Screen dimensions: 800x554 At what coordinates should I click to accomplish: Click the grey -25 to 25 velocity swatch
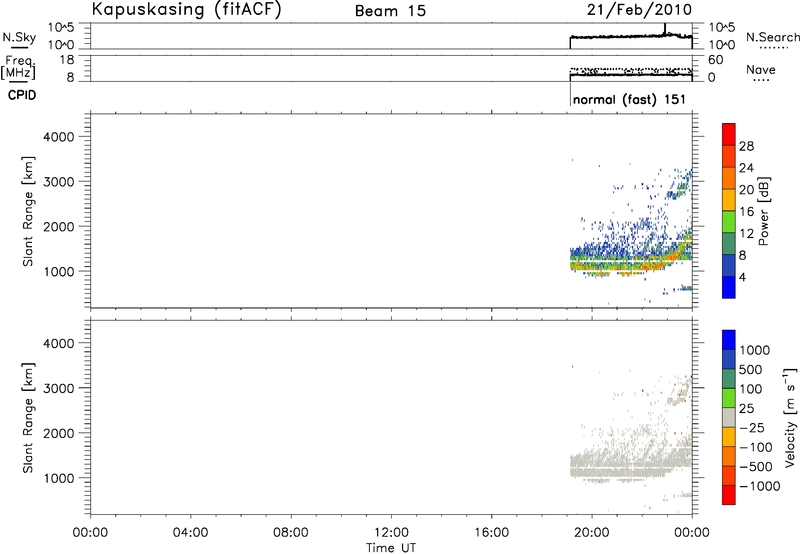729,417
